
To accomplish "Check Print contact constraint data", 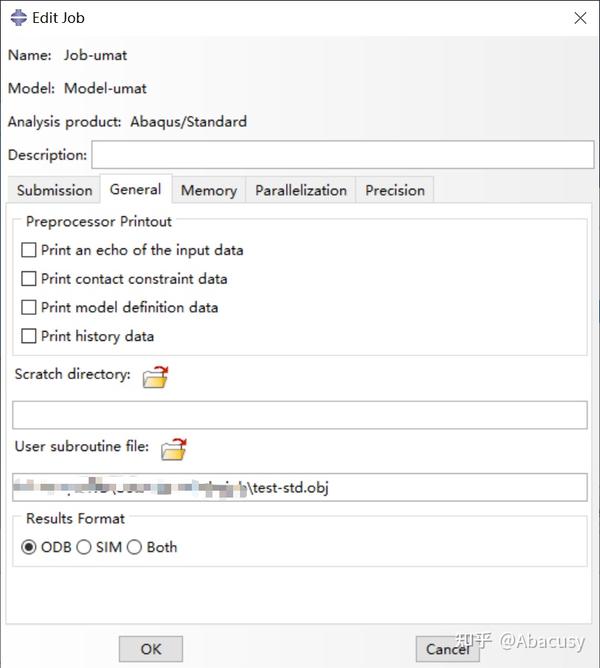I will coord(29,279).
